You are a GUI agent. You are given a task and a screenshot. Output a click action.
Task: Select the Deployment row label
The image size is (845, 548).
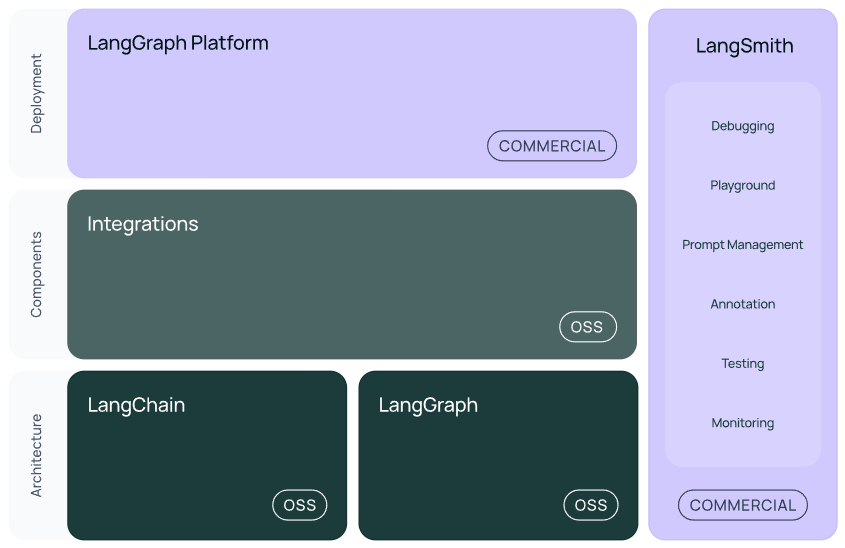(36, 93)
